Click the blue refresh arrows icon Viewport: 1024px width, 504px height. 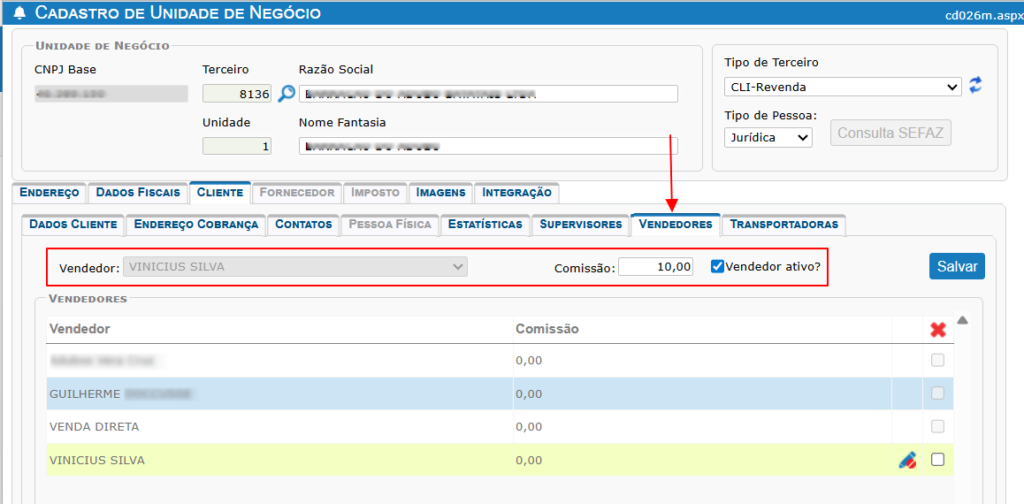coord(976,87)
